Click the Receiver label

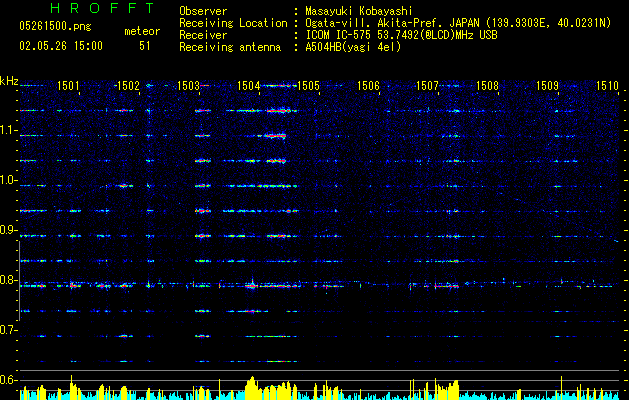(x=203, y=35)
